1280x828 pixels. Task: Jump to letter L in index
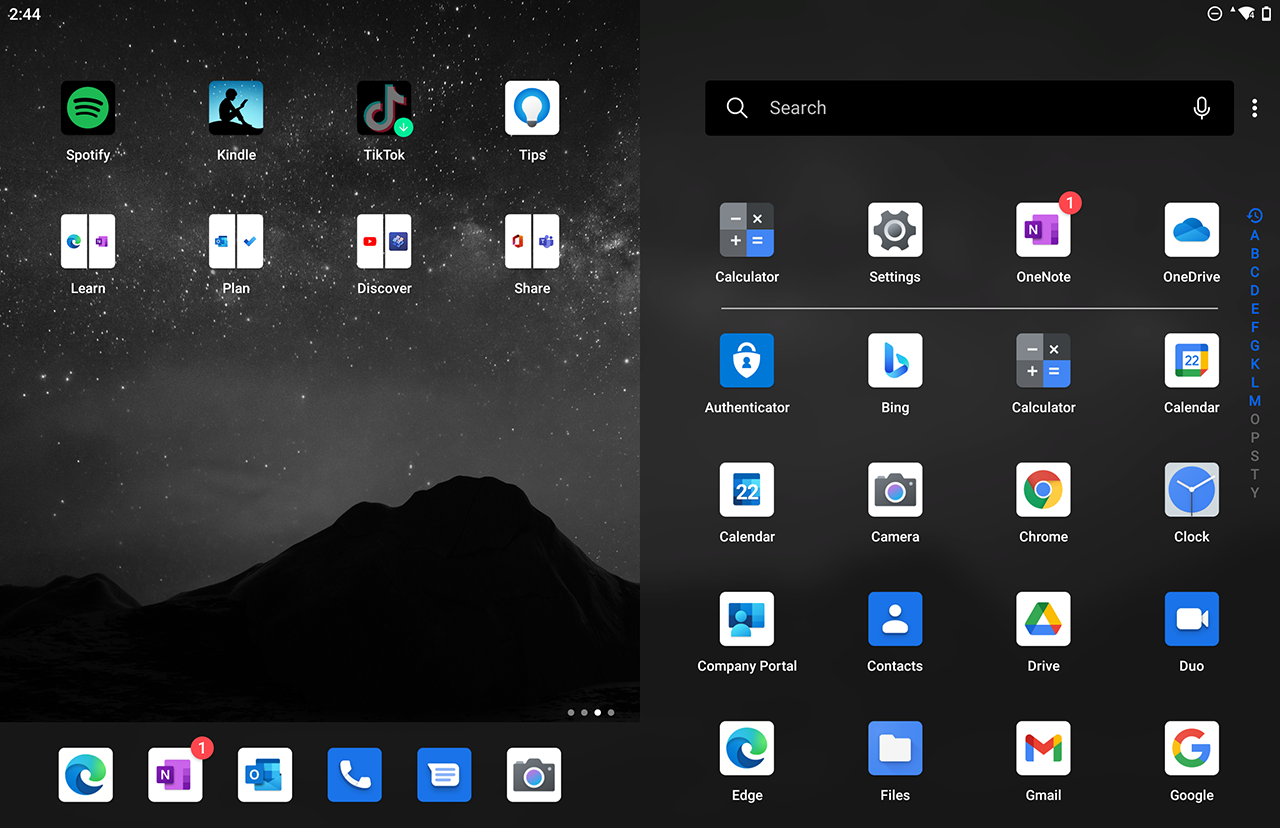(1255, 382)
